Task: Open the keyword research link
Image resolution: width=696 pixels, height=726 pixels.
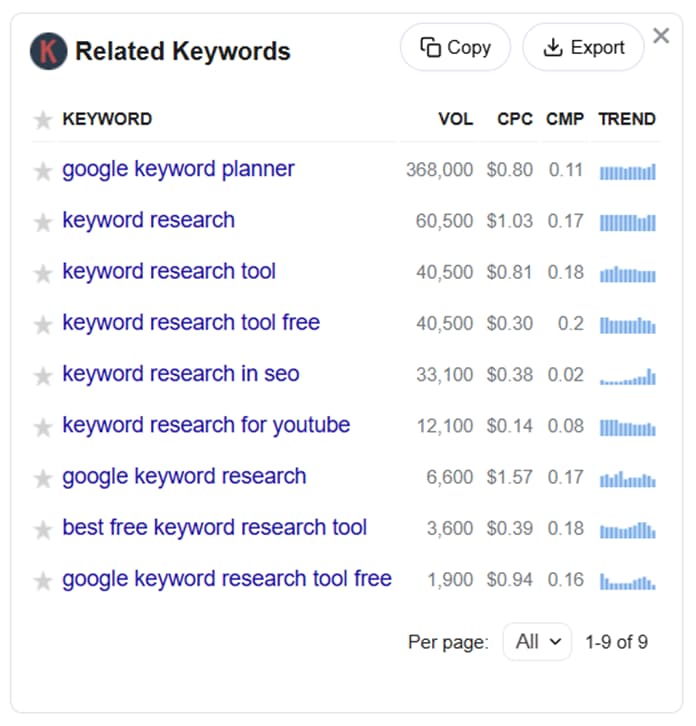Action: (x=149, y=220)
